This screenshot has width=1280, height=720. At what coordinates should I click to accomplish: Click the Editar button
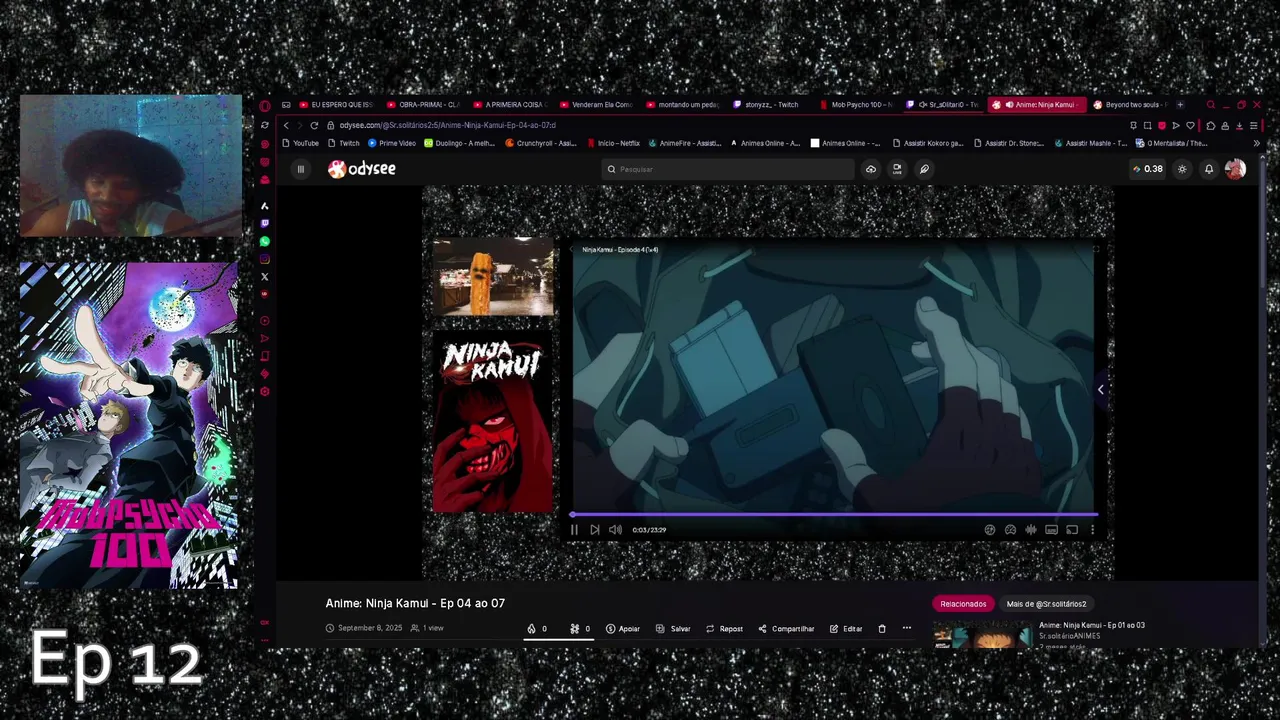[846, 629]
